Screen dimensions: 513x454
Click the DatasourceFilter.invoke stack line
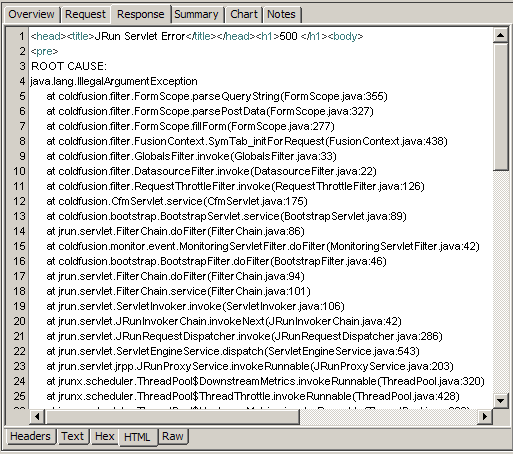211,171
